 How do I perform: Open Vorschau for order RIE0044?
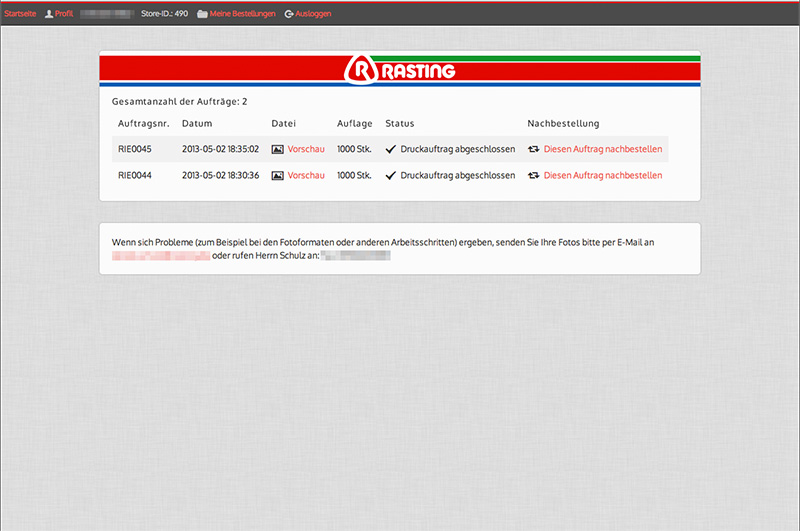pos(306,175)
